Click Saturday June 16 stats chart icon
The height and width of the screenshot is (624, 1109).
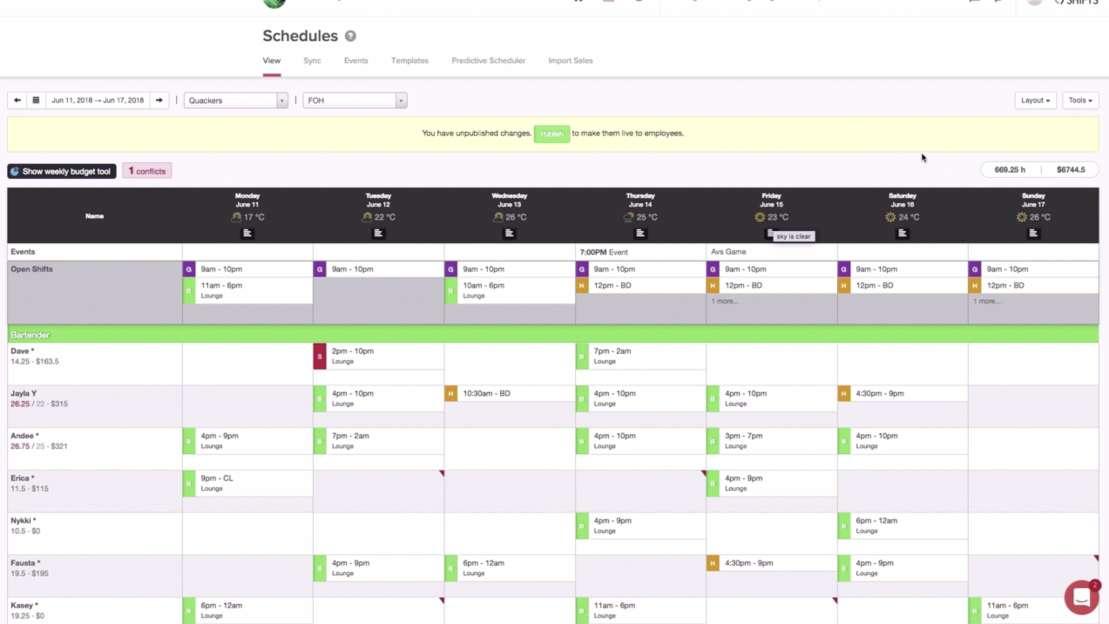point(902,233)
